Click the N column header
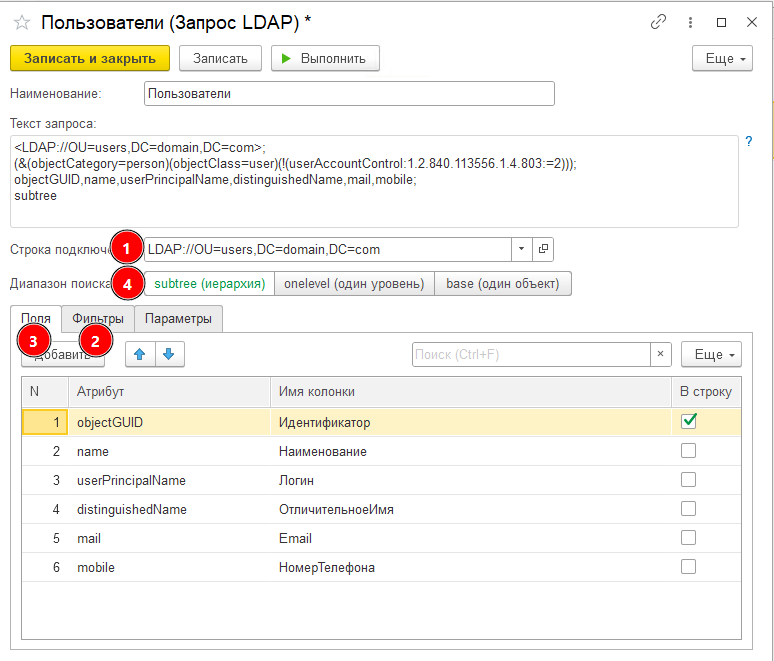 coord(45,392)
